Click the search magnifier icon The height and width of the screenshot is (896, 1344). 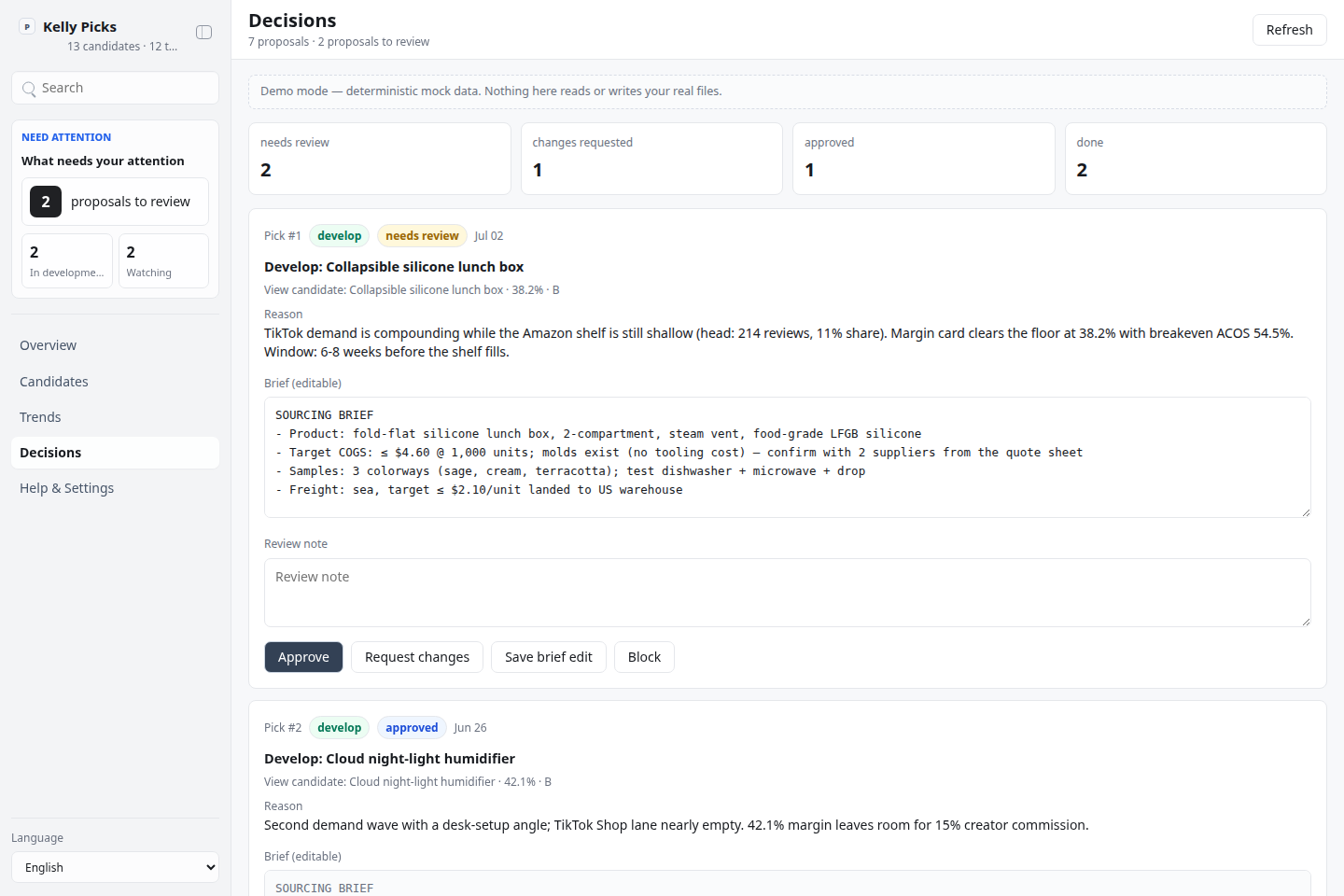[x=29, y=89]
